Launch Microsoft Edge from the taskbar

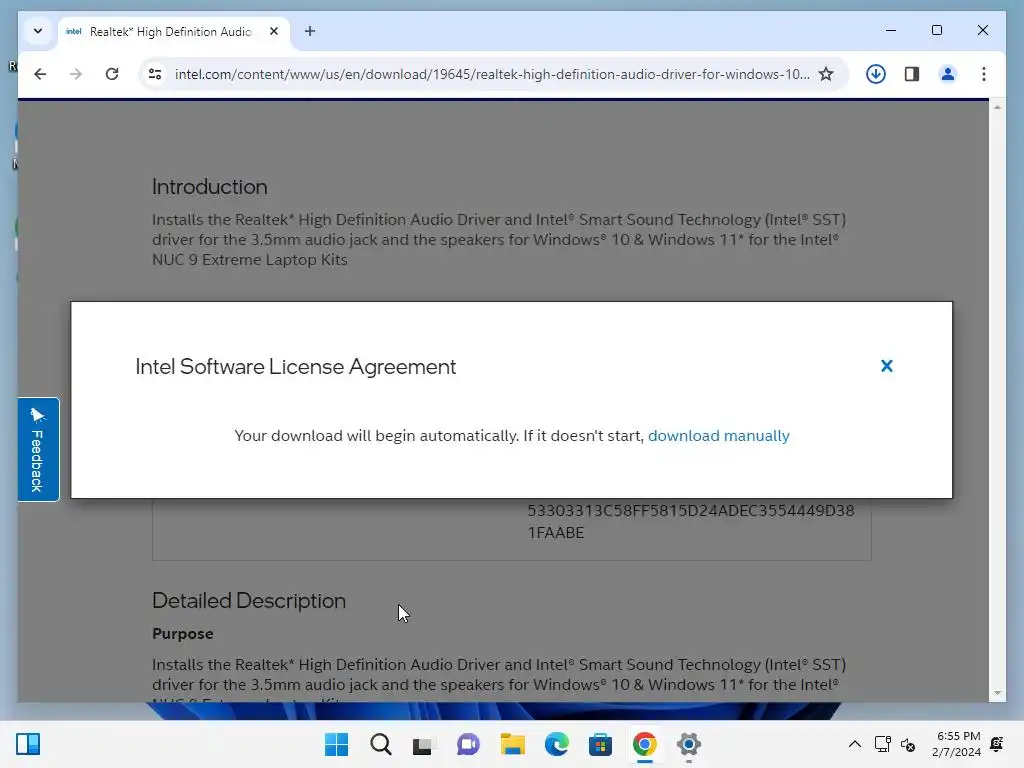point(556,744)
